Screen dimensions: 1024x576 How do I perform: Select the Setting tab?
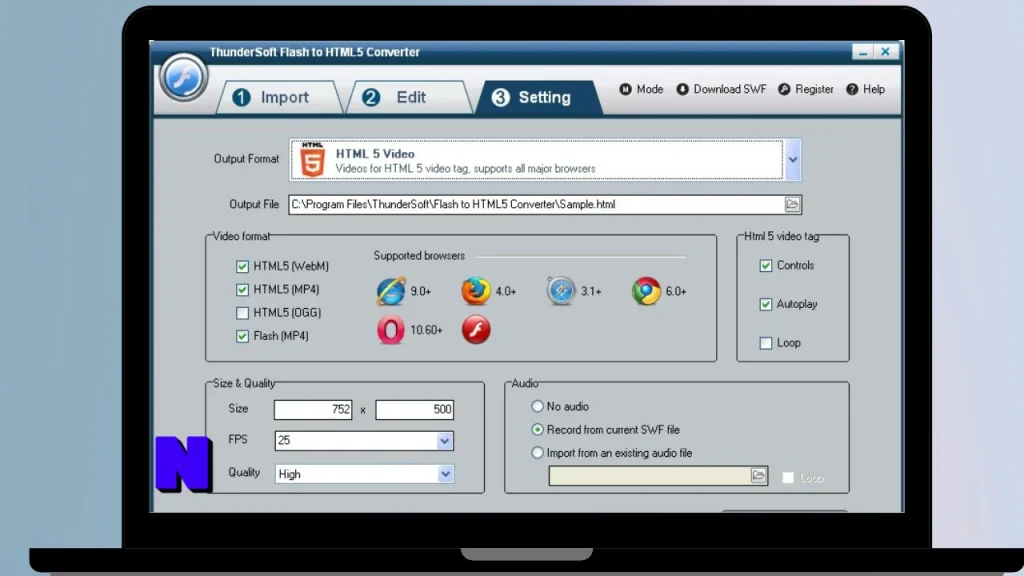click(x=539, y=97)
